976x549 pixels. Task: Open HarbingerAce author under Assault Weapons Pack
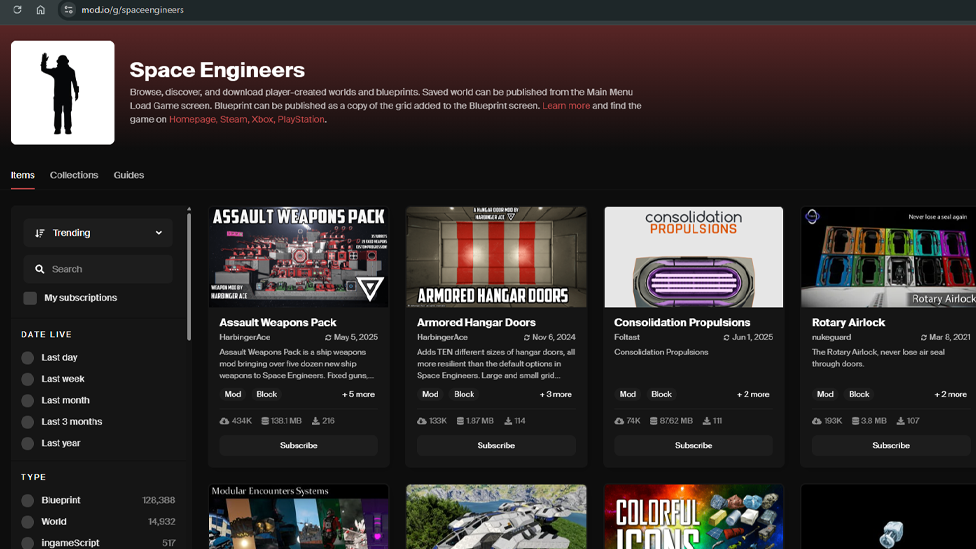245,337
